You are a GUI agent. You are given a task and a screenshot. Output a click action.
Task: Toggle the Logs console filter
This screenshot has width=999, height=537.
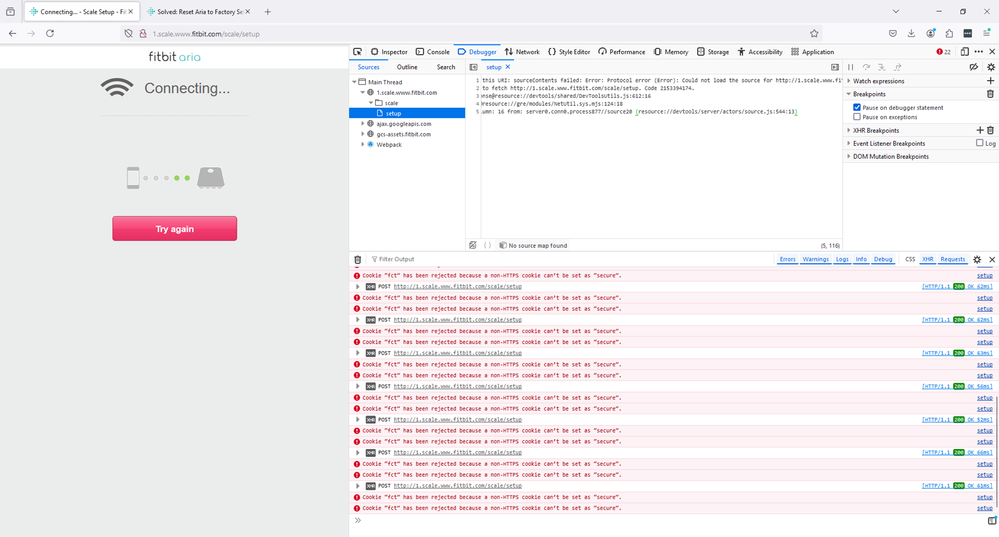point(842,259)
